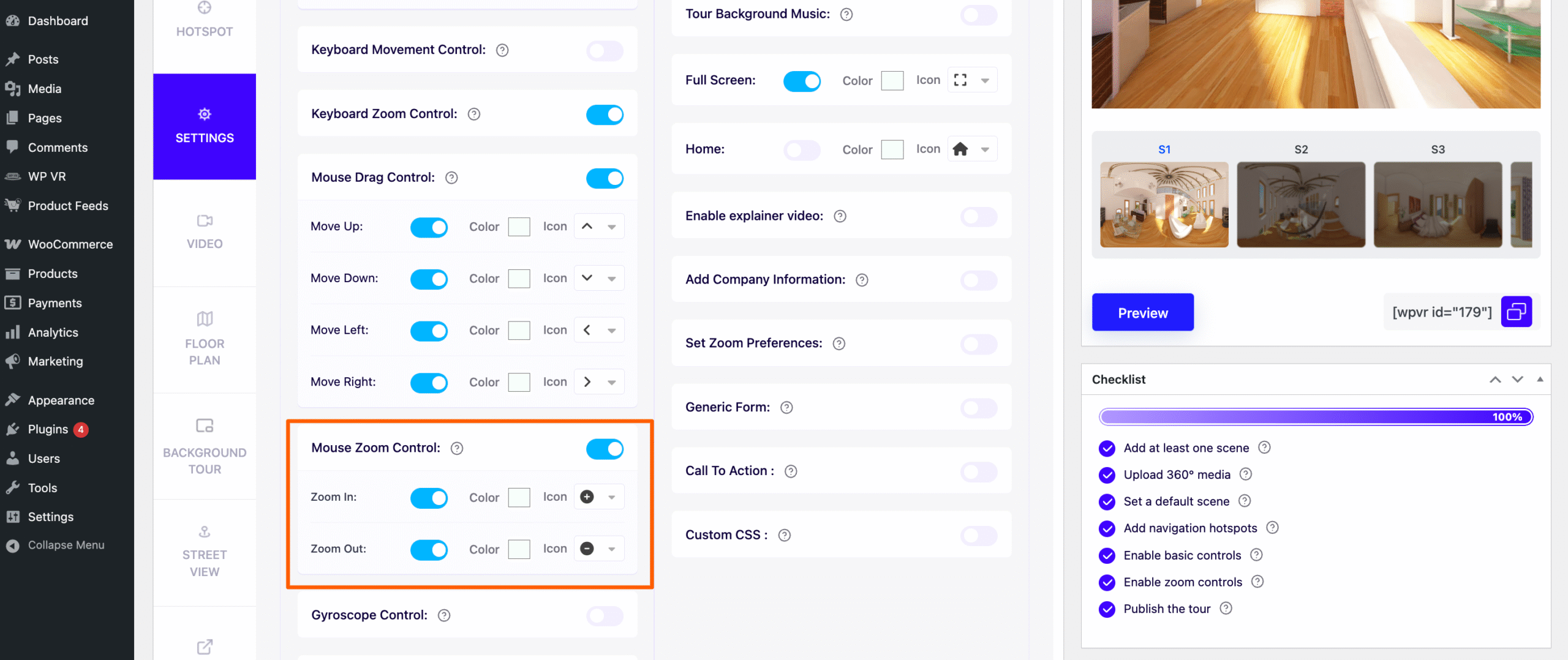
Task: Click help icon next to Gyroscope Control
Action: pos(444,615)
